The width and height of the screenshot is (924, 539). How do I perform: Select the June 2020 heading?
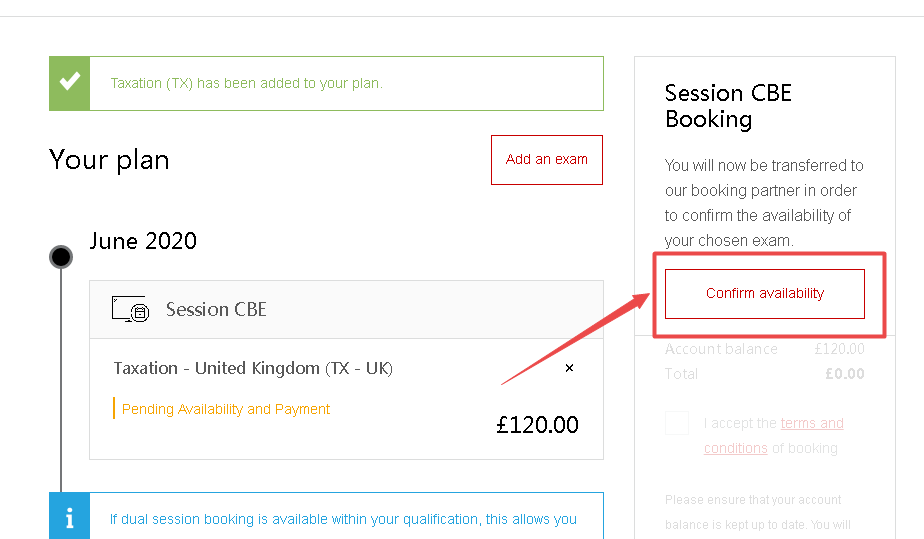click(143, 241)
